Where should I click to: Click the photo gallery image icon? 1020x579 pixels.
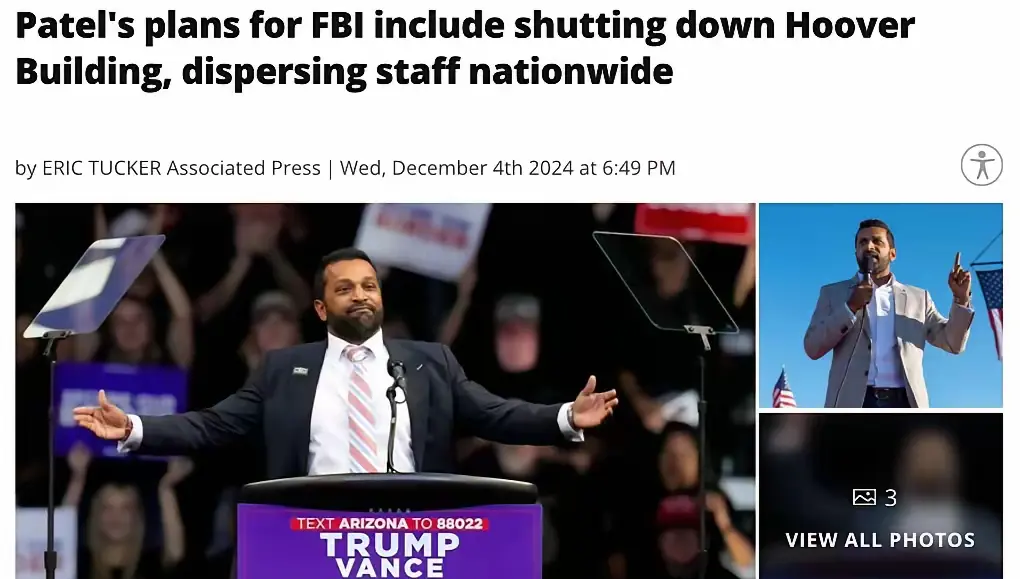(864, 497)
